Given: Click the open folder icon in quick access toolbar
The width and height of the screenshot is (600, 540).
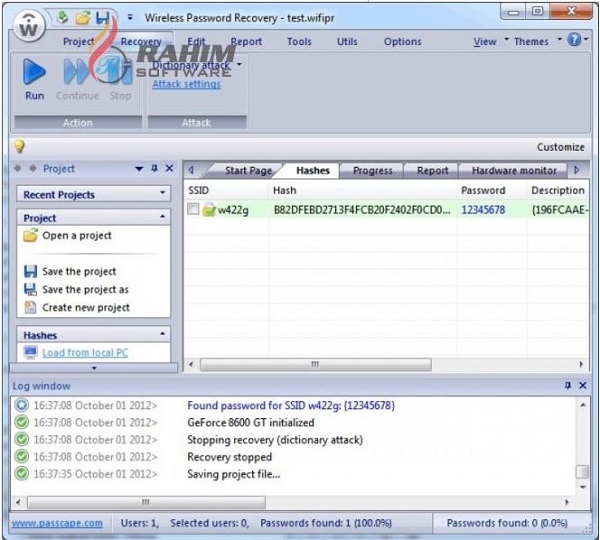Looking at the screenshot, I should (x=82, y=18).
